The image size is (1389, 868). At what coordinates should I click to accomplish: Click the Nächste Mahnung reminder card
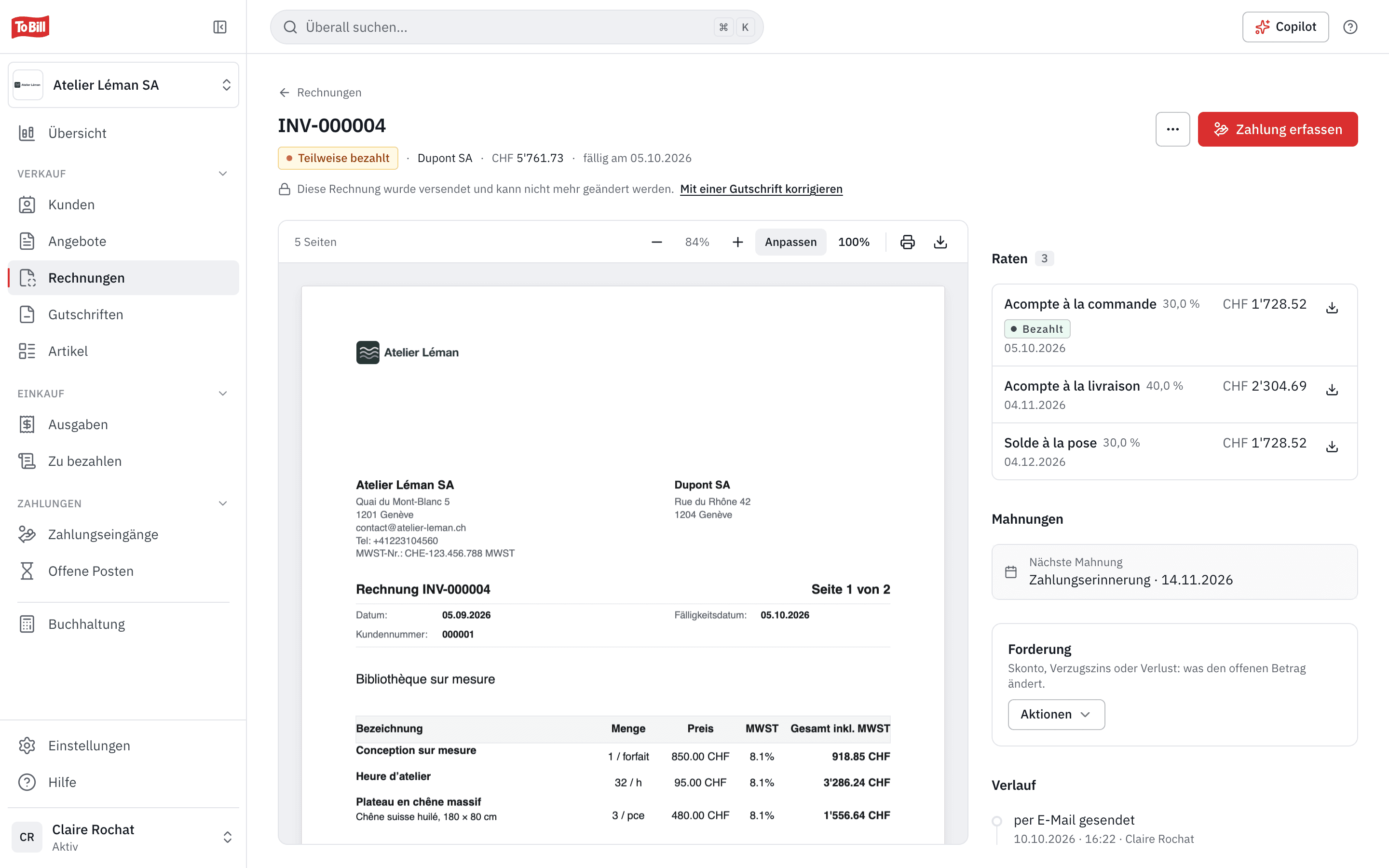(1174, 572)
